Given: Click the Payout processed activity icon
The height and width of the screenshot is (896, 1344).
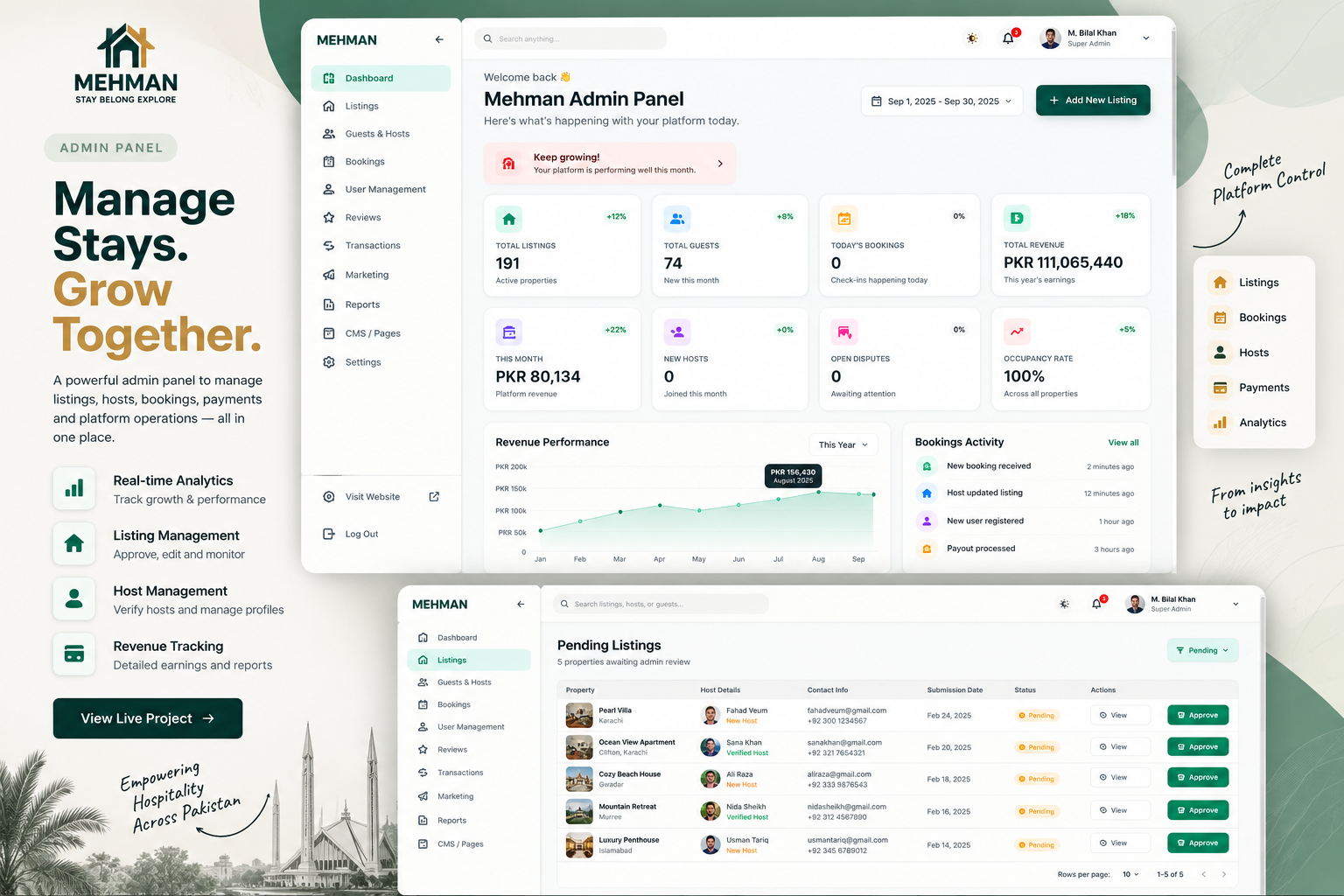Looking at the screenshot, I should tap(927, 549).
